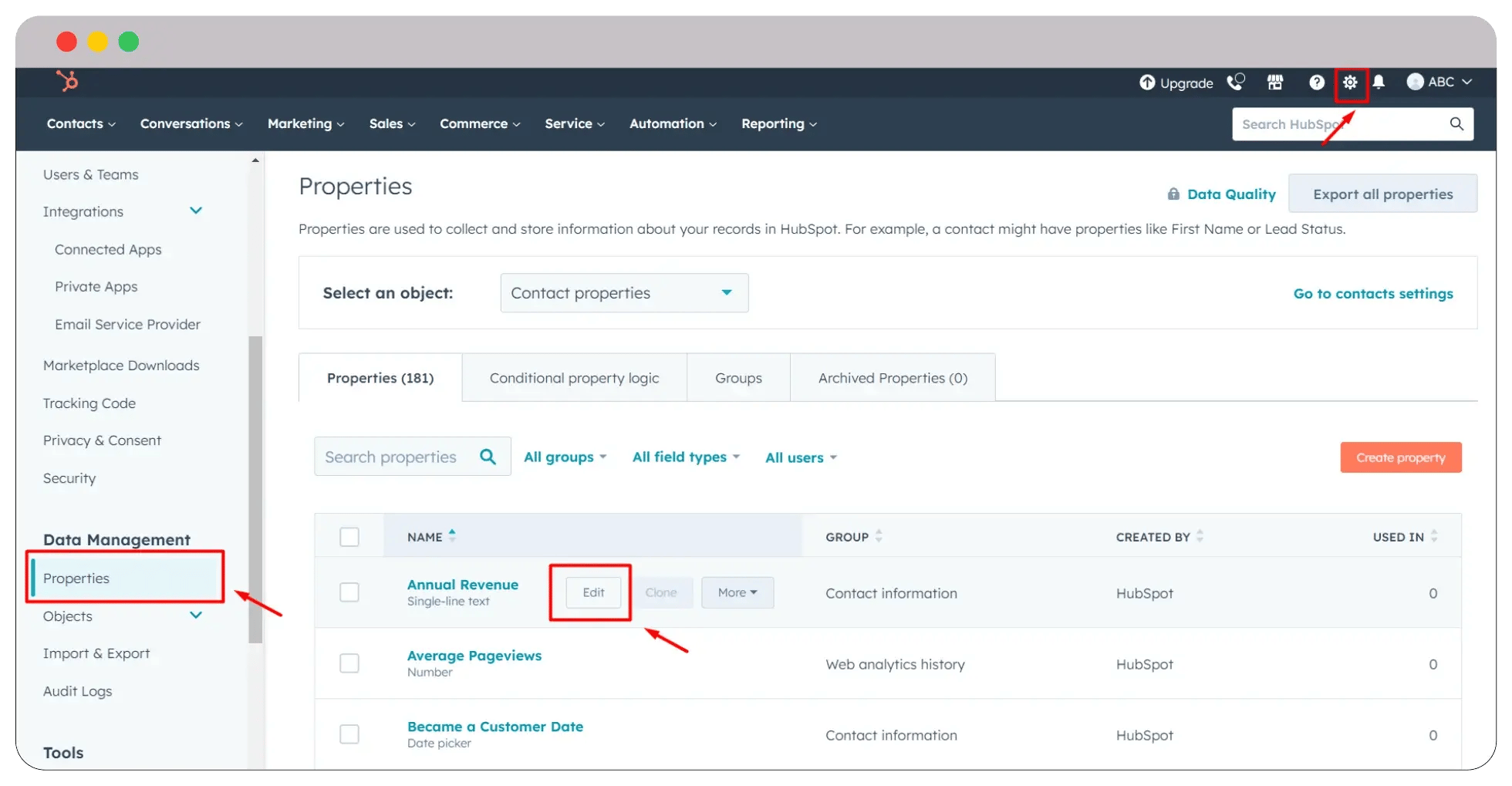This screenshot has width=1512, height=786.
Task: Open the notifications bell
Action: click(x=1379, y=83)
